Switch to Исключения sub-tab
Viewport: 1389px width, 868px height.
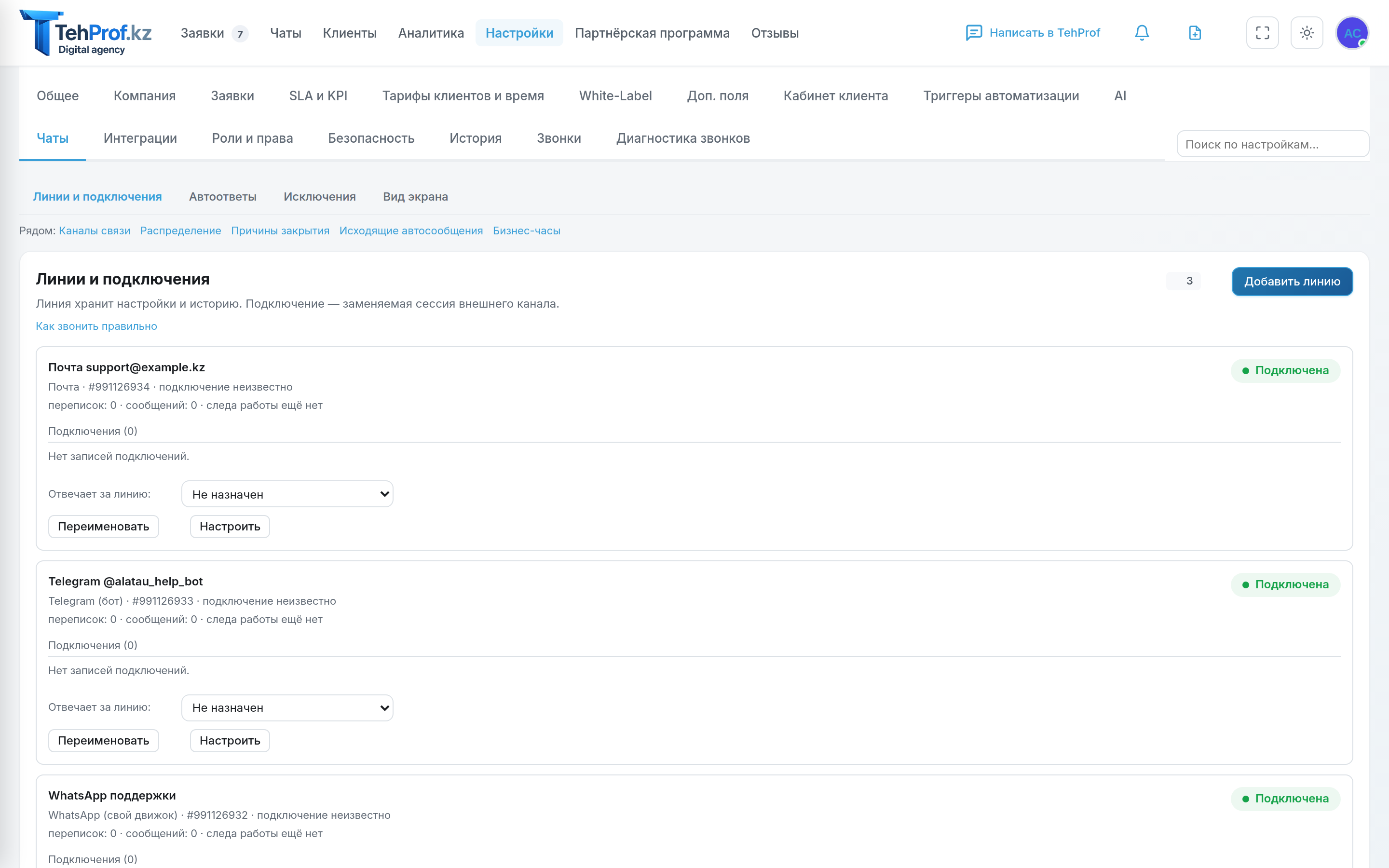tap(320, 197)
